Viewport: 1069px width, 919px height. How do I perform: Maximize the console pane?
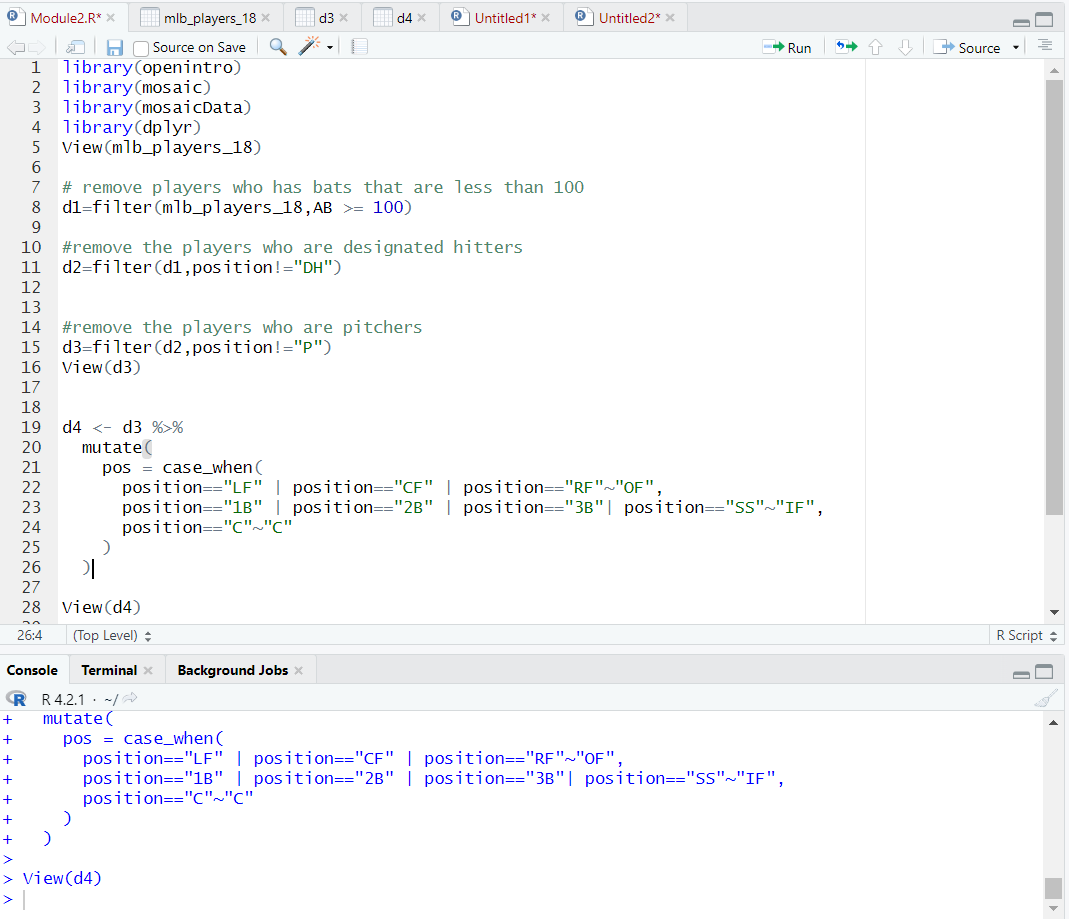pos(1044,672)
